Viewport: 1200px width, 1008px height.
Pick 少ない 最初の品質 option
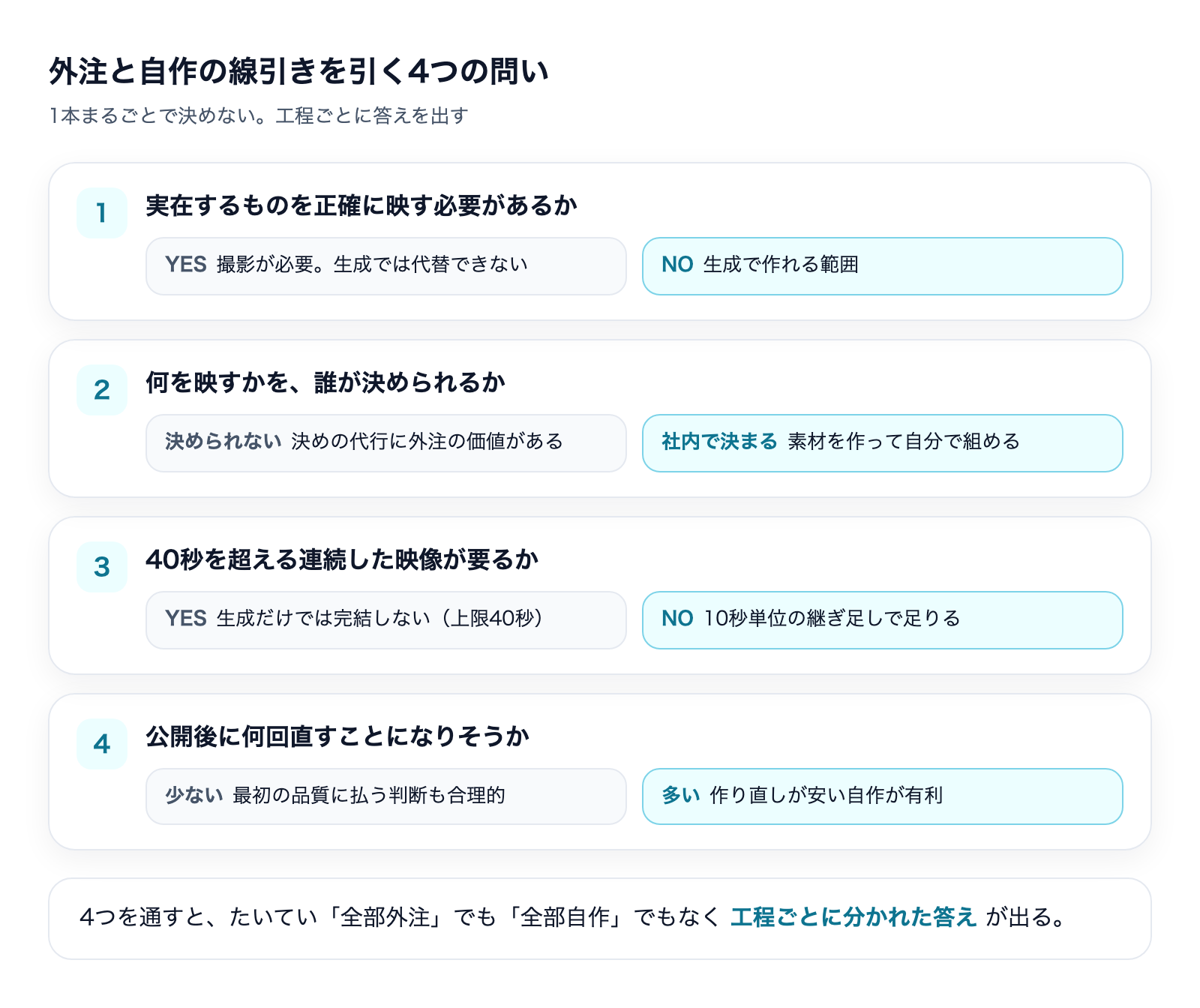tap(386, 796)
